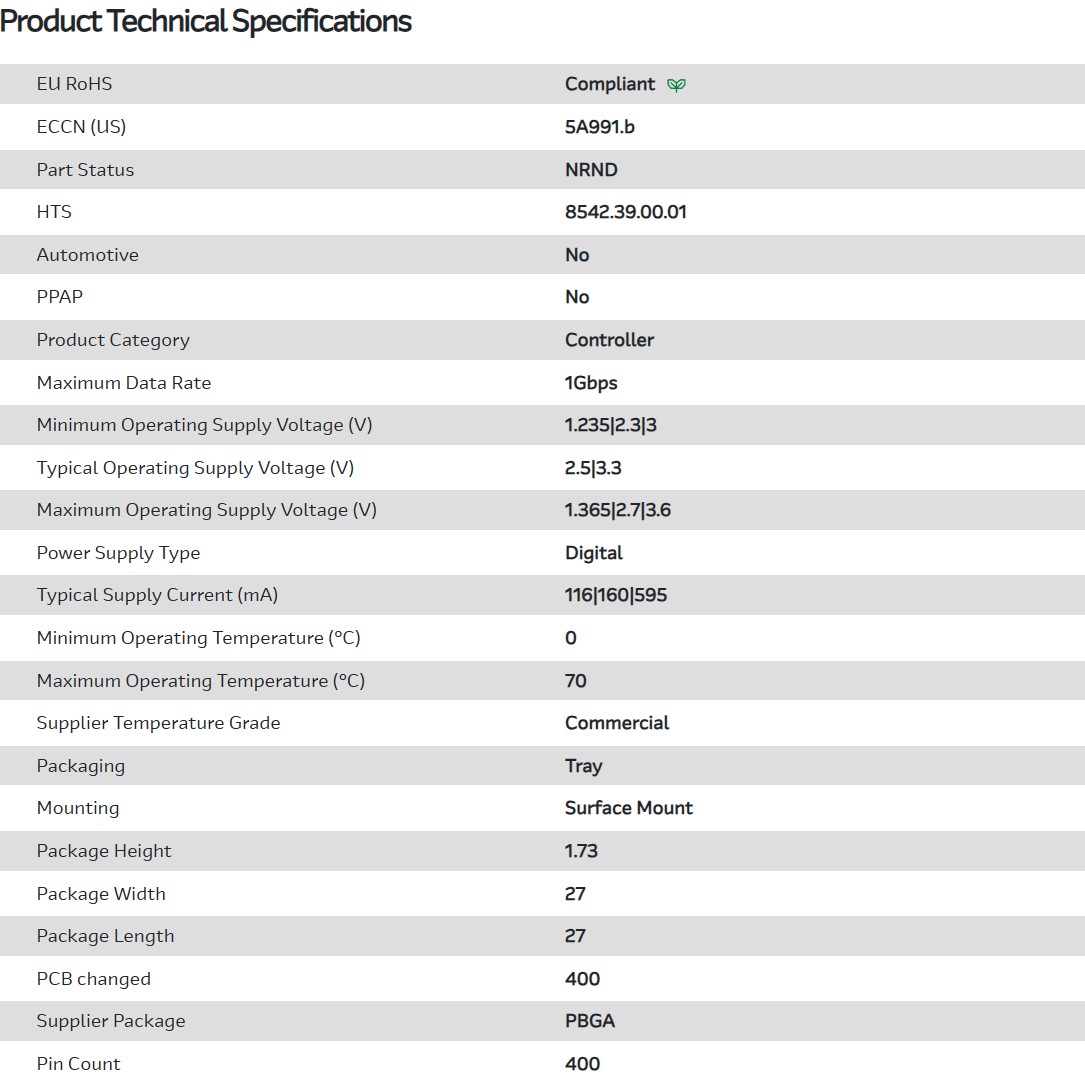The width and height of the screenshot is (1085, 1082).
Task: Select the Tray packaging value
Action: (x=583, y=766)
